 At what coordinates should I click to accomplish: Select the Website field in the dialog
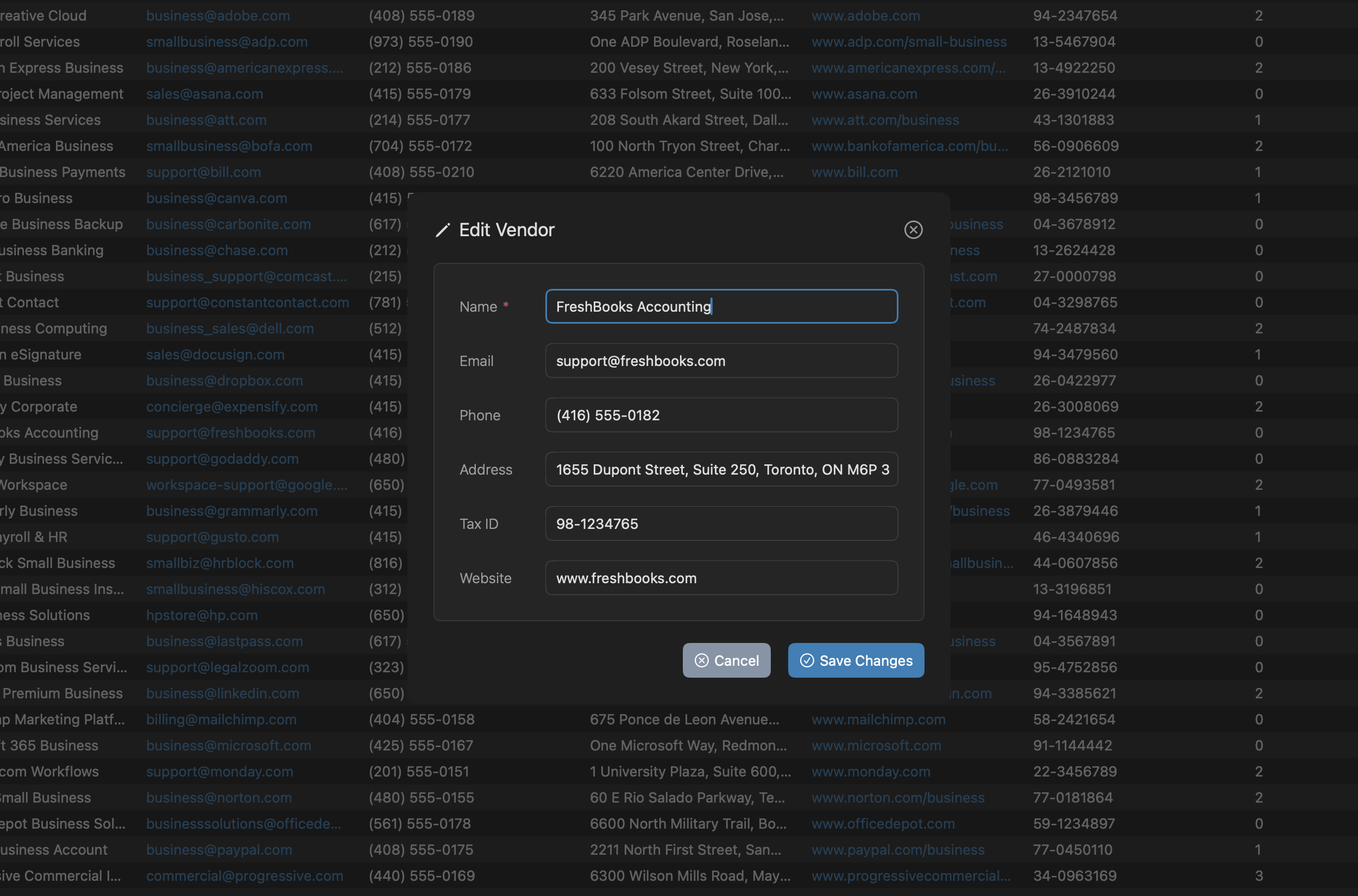pyautogui.click(x=721, y=578)
